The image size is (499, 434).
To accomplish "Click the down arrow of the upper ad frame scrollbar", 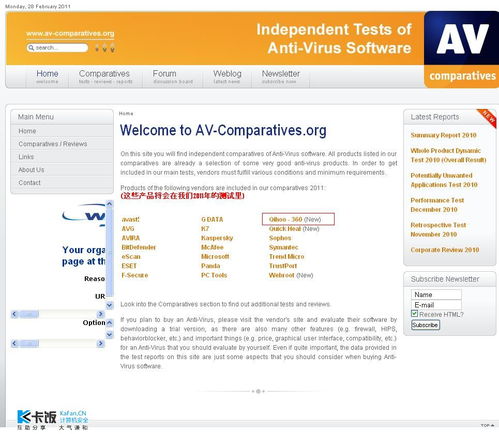I will pyautogui.click(x=109, y=305).
